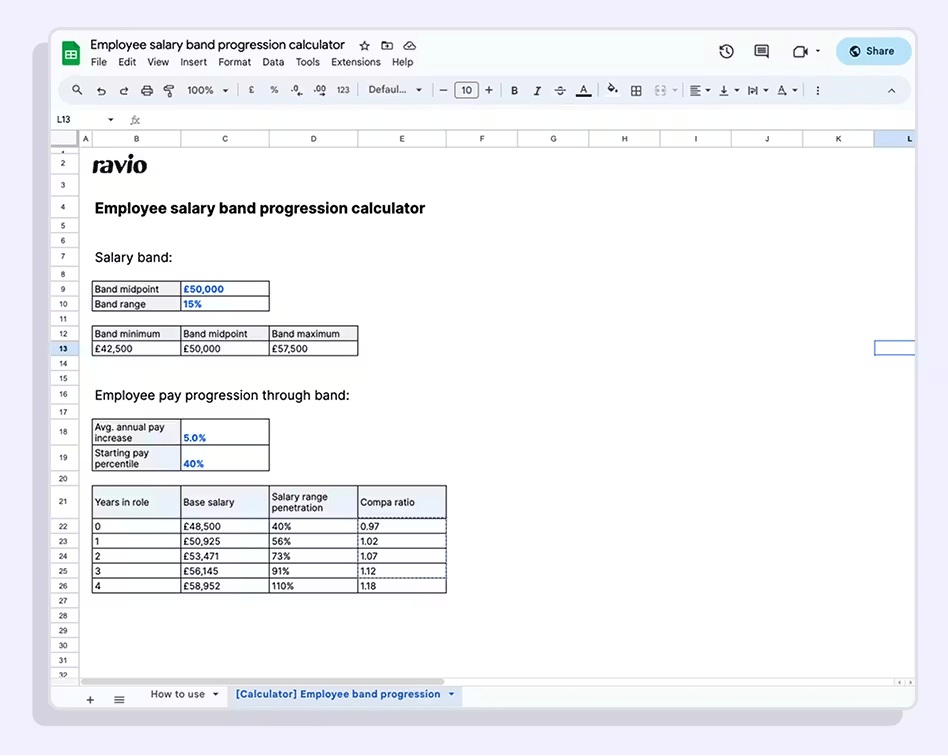Select the paint format roller tool
Viewport: 948px width, 756px height.
169,90
